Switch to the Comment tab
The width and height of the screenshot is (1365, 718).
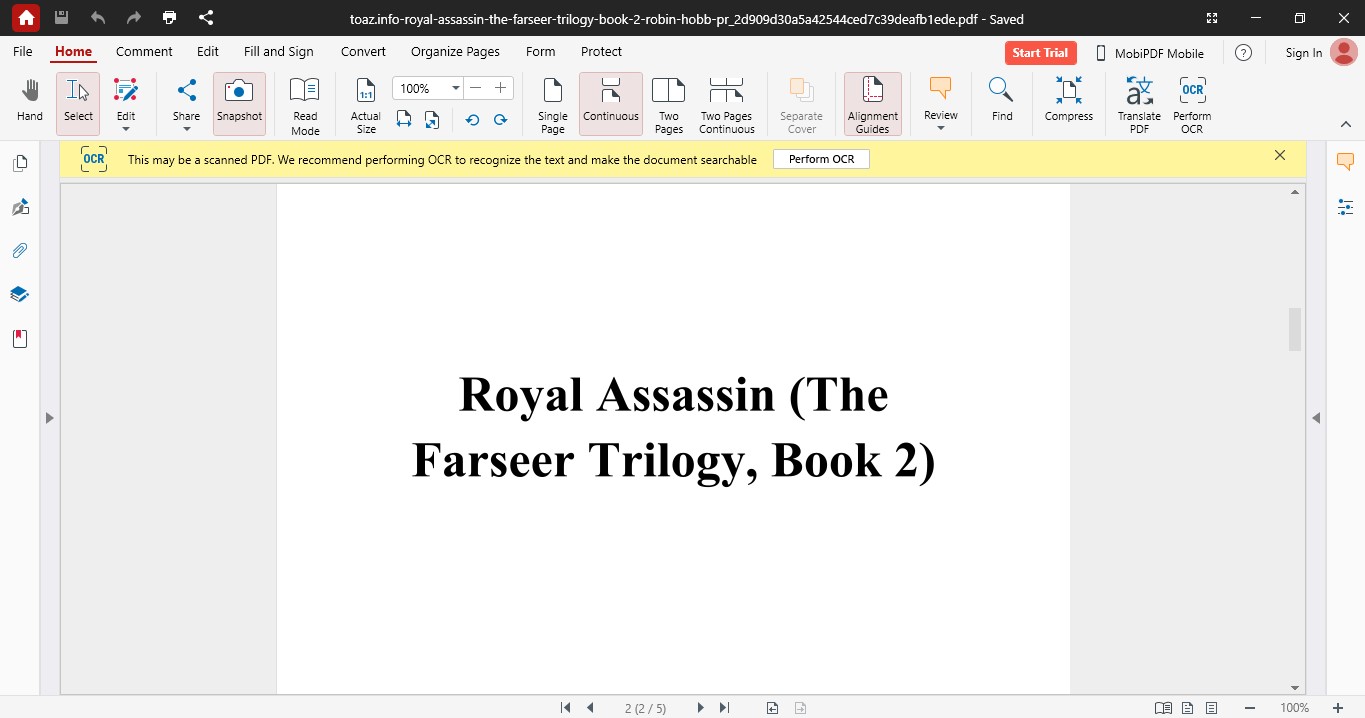point(144,52)
